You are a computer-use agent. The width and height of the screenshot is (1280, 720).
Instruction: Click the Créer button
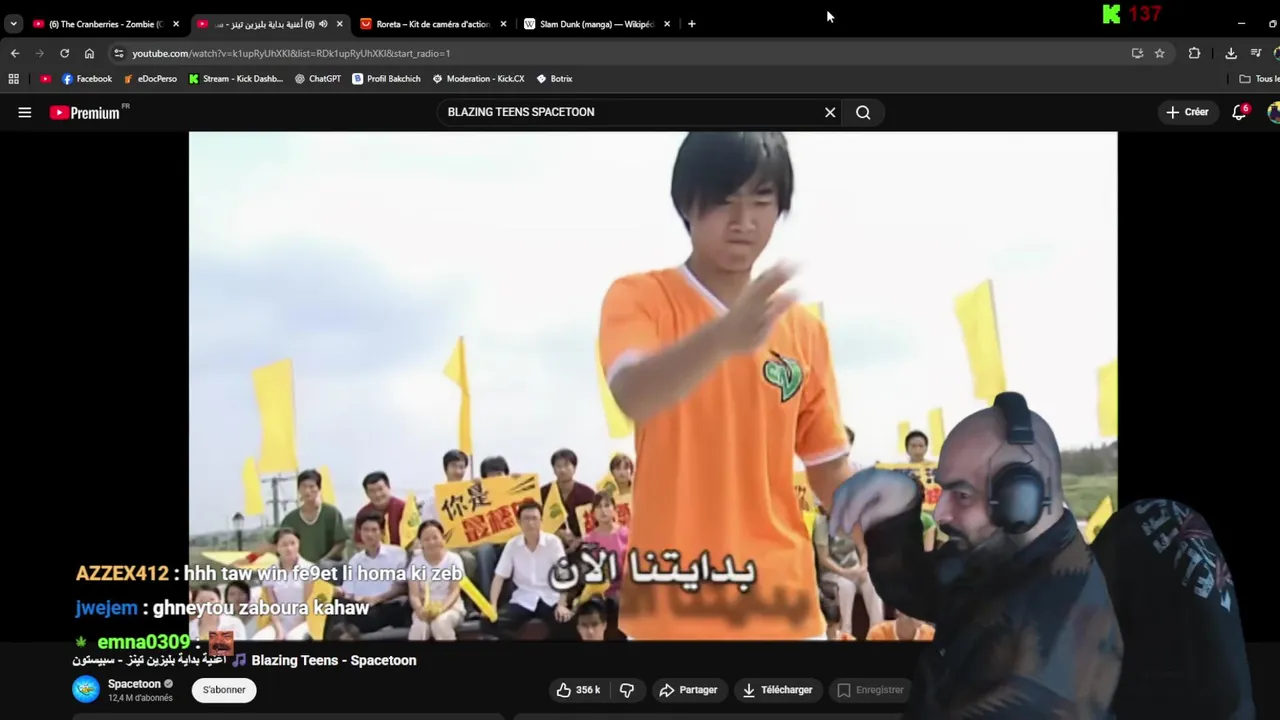[1187, 112]
